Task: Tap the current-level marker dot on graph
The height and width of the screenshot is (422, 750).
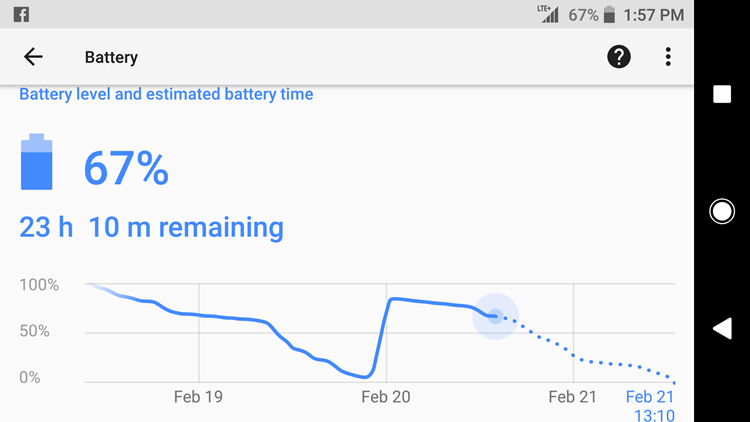Action: click(x=496, y=316)
